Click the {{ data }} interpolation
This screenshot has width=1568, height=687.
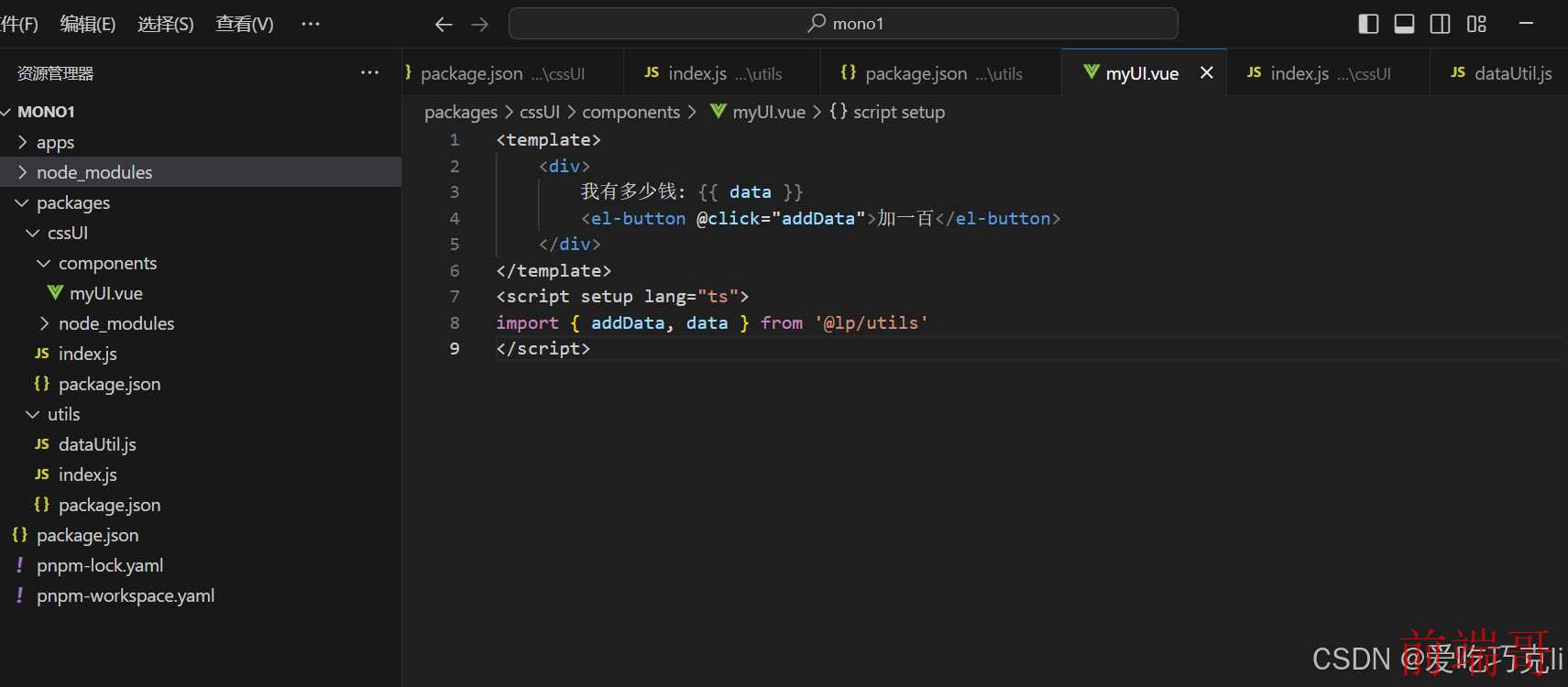click(x=751, y=192)
